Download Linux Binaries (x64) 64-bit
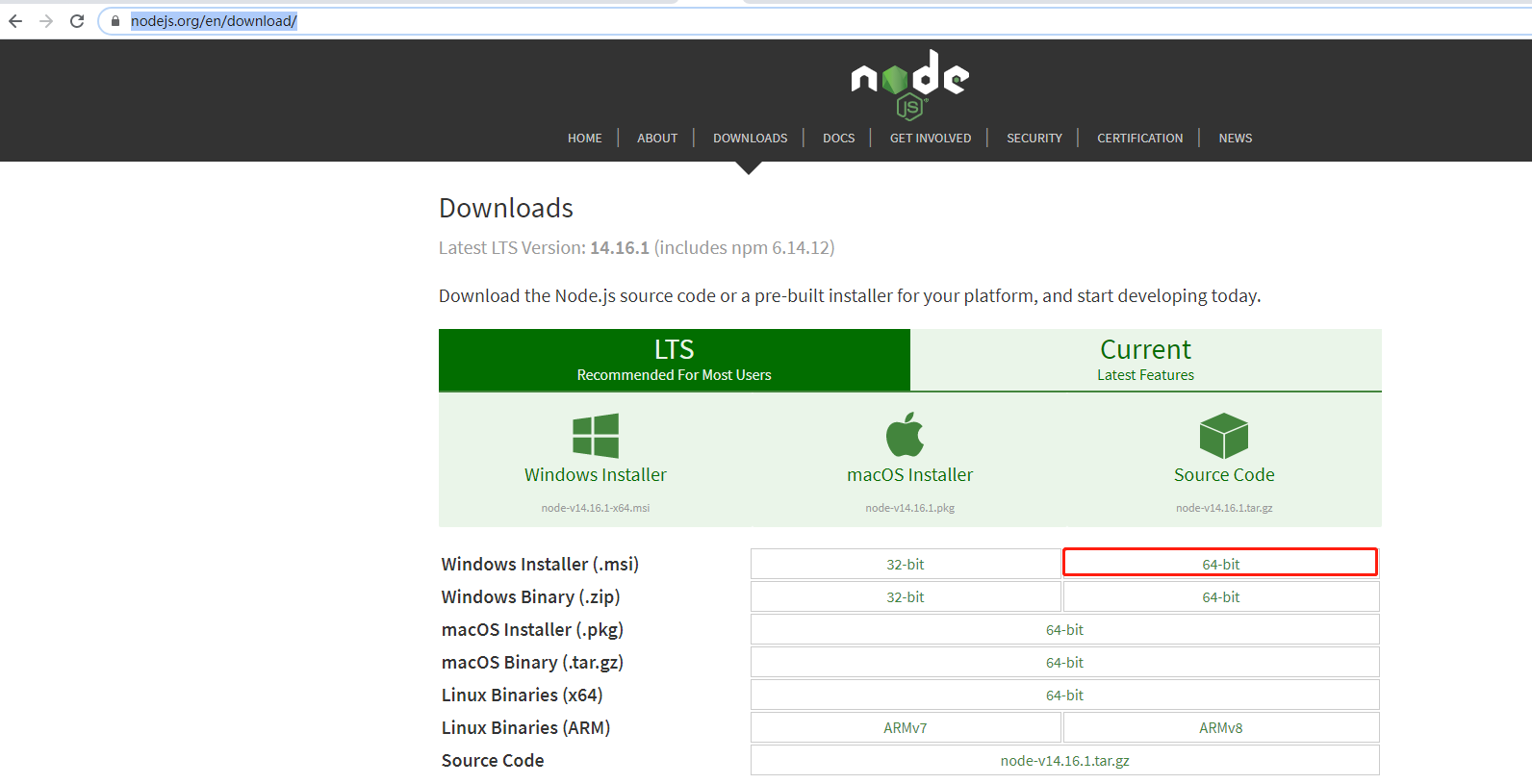 [1065, 695]
